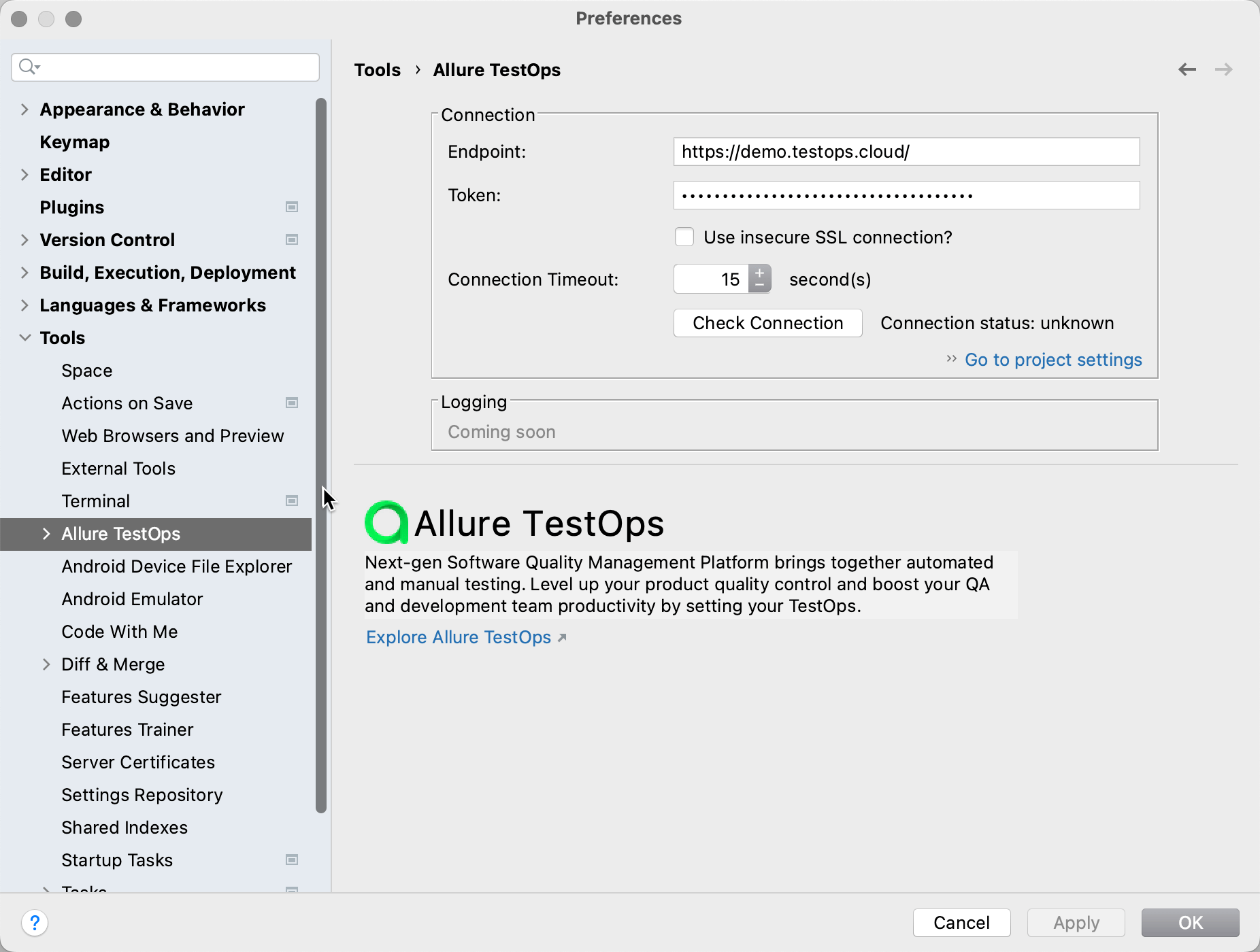This screenshot has width=1260, height=952.
Task: Expand Version Control section
Action: coord(24,240)
